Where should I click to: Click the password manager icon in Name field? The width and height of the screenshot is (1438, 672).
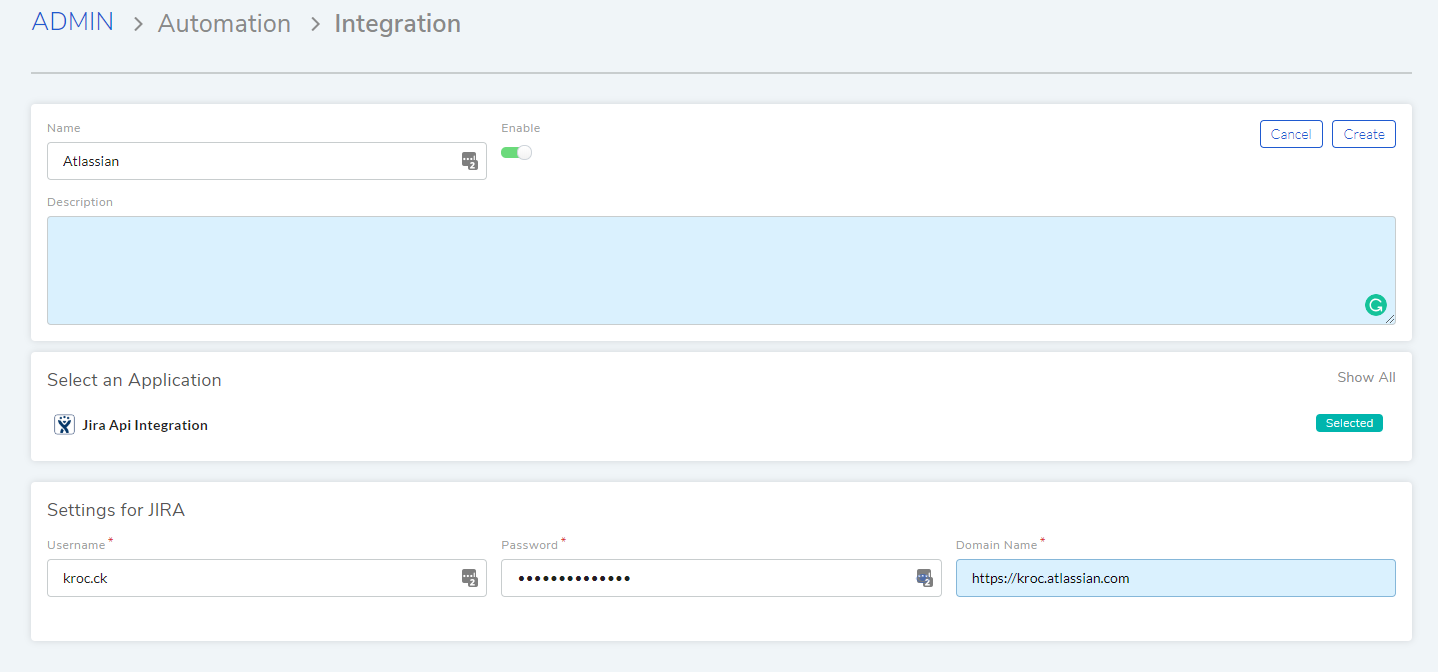coord(470,161)
